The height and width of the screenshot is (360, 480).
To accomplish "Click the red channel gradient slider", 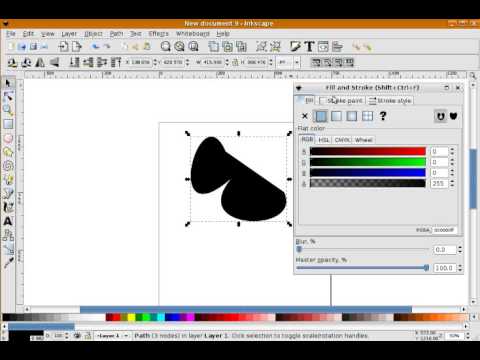I will click(368, 151).
